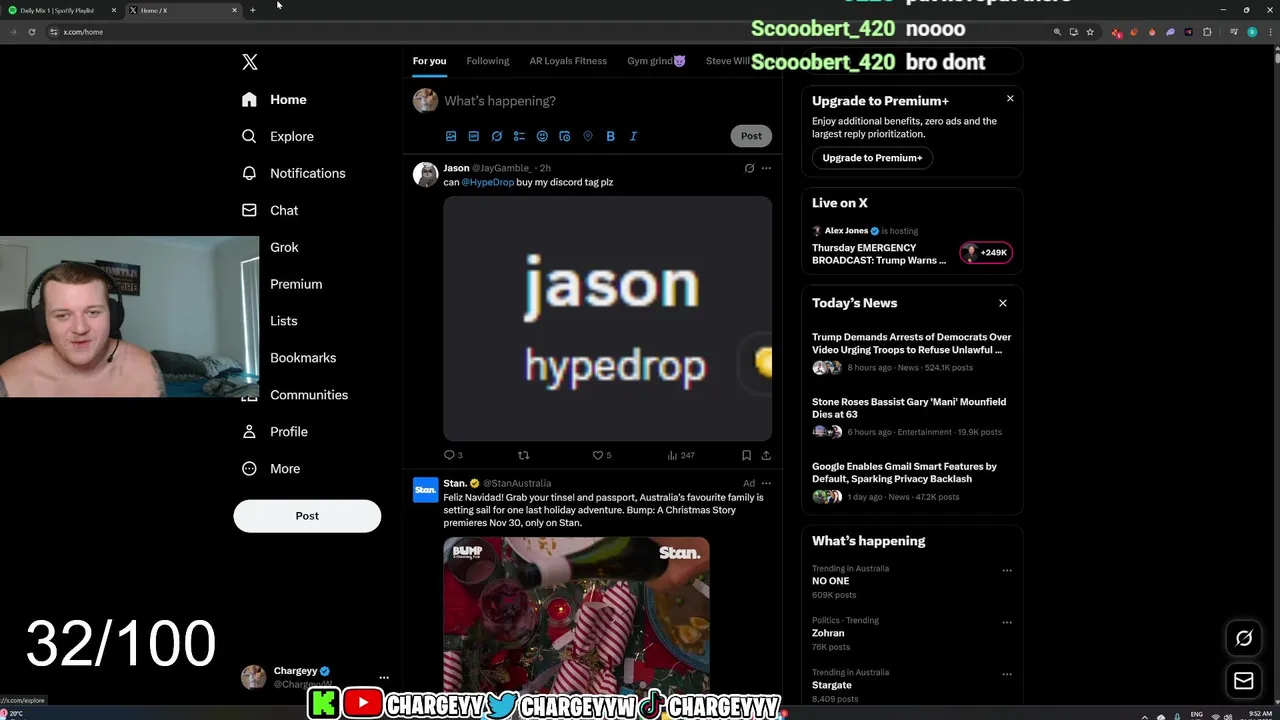The height and width of the screenshot is (720, 1280).
Task: Like Jason's post with the heart icon
Action: pyautogui.click(x=598, y=455)
